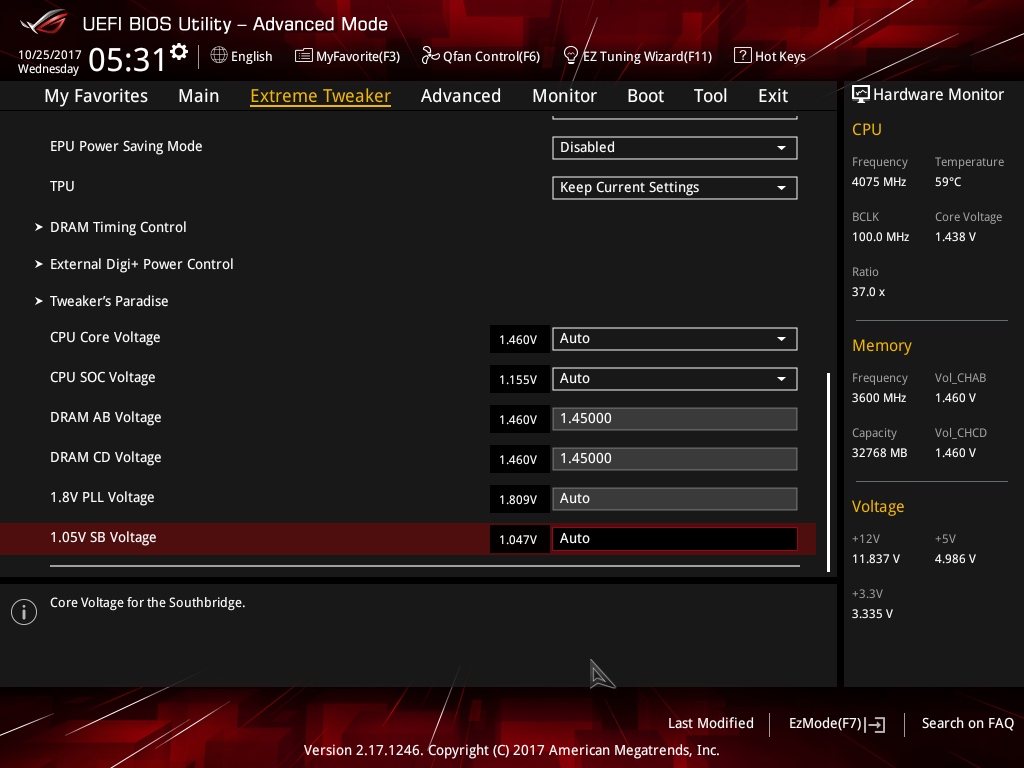Click the DRAM AB Voltage input field
The width and height of the screenshot is (1024, 768).
pos(675,419)
